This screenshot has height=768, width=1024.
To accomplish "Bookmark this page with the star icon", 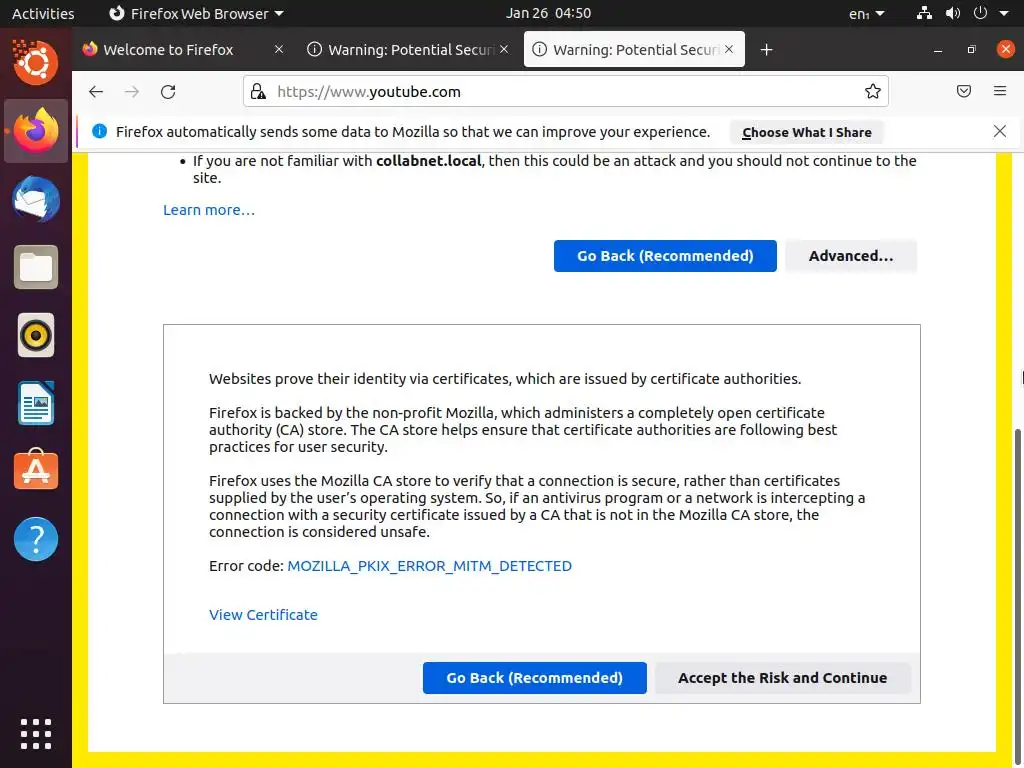I will coord(872,91).
